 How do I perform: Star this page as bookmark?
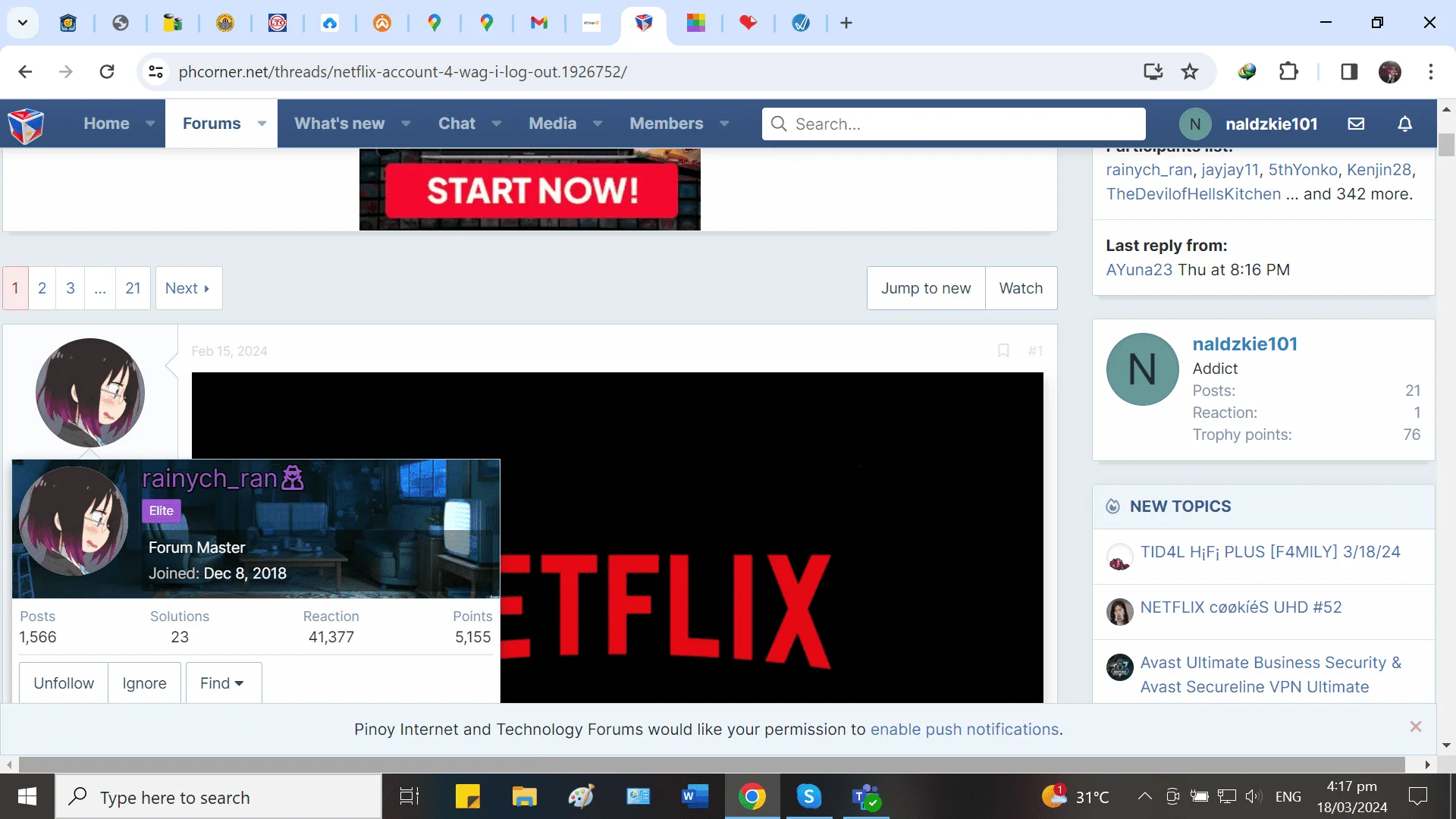(x=1190, y=72)
